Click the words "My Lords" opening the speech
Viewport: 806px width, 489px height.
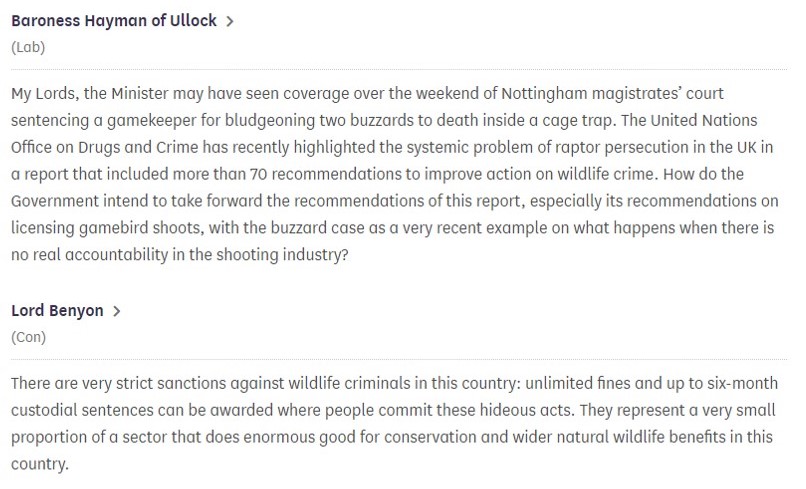pyautogui.click(x=41, y=93)
